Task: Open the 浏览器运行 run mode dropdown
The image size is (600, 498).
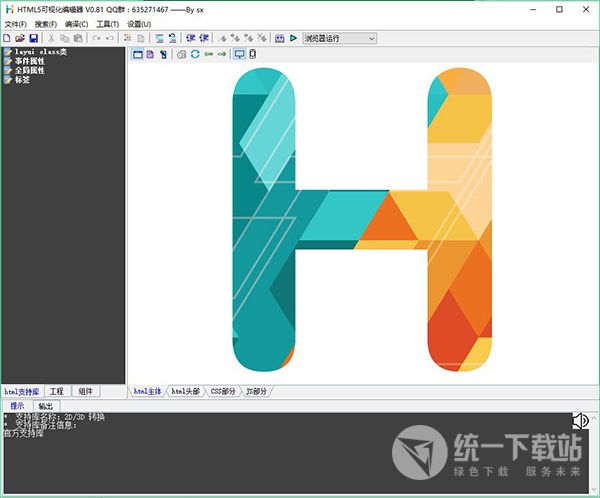Action: pos(339,38)
